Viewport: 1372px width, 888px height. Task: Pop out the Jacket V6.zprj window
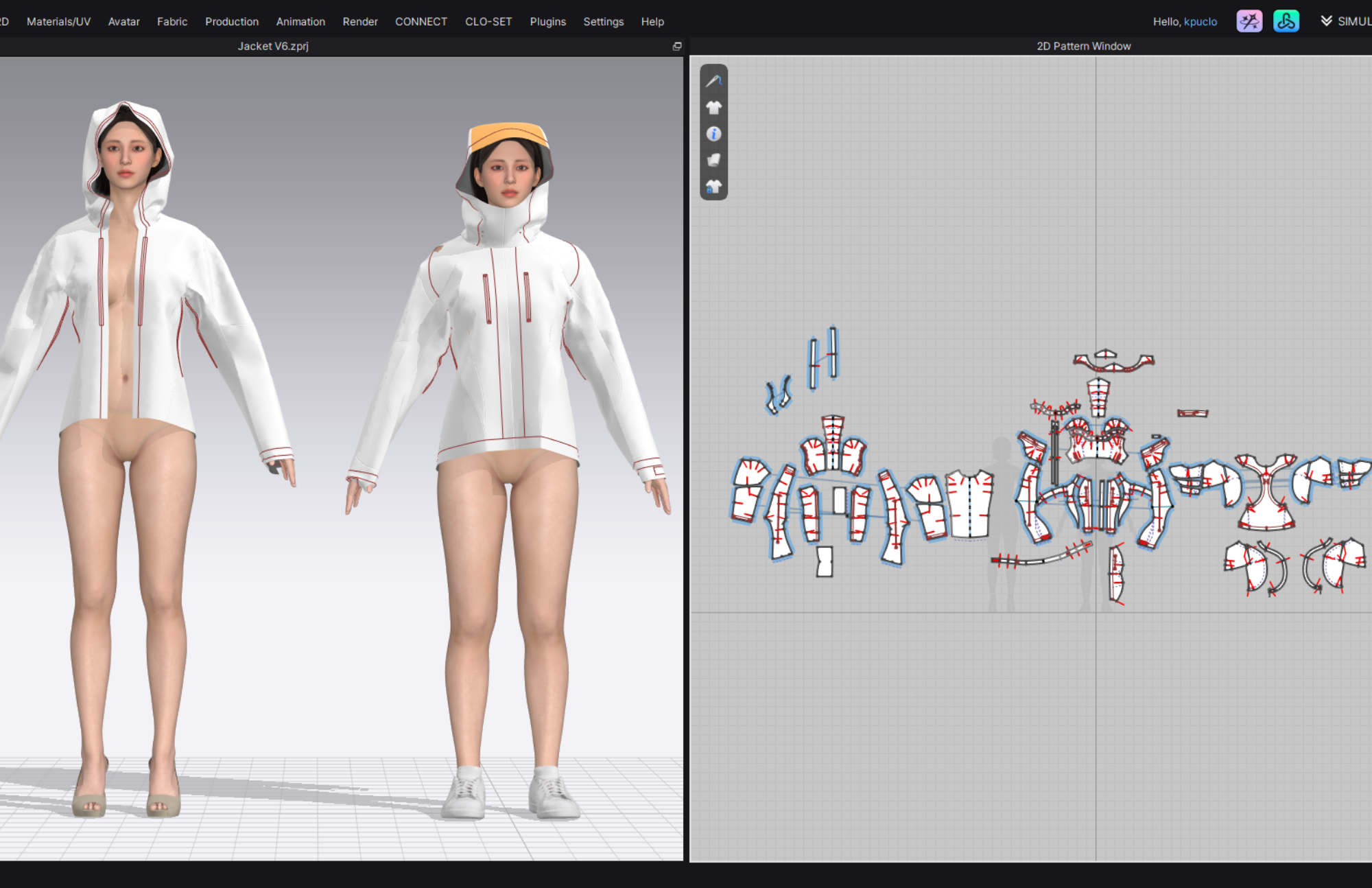(x=677, y=46)
